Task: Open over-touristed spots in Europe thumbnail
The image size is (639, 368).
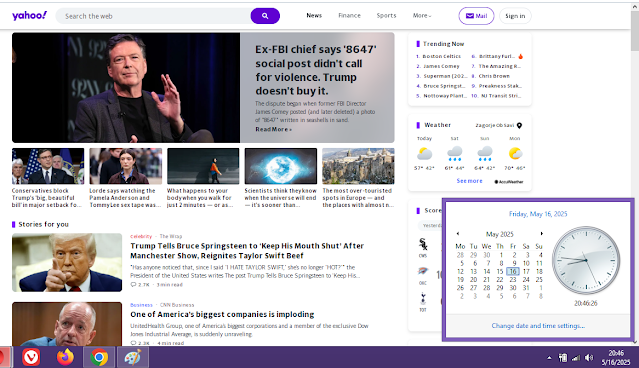Action: (358, 166)
